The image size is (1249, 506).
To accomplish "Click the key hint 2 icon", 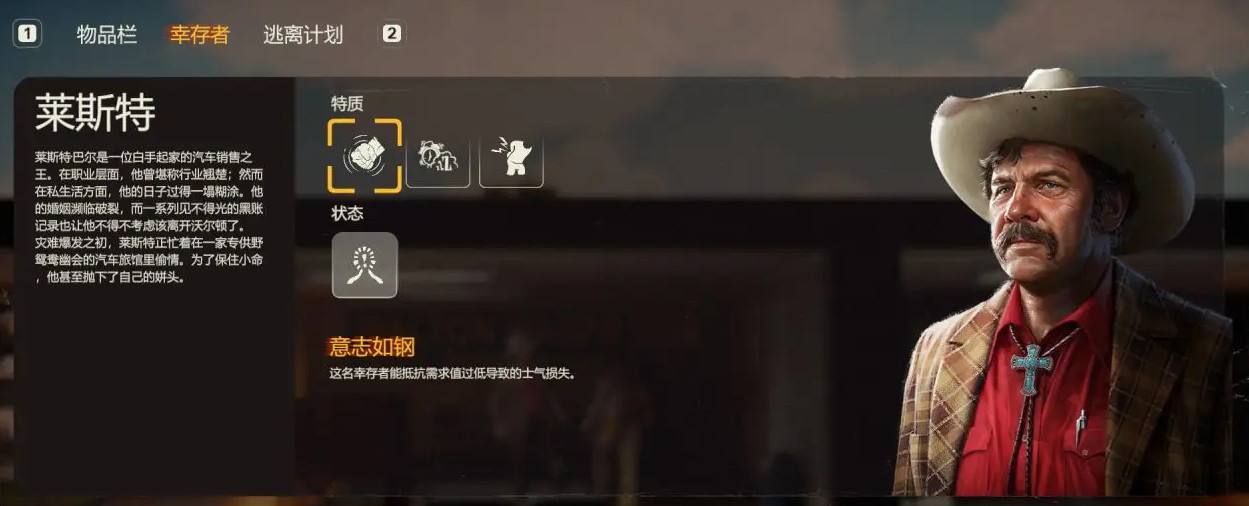I will tap(391, 34).
